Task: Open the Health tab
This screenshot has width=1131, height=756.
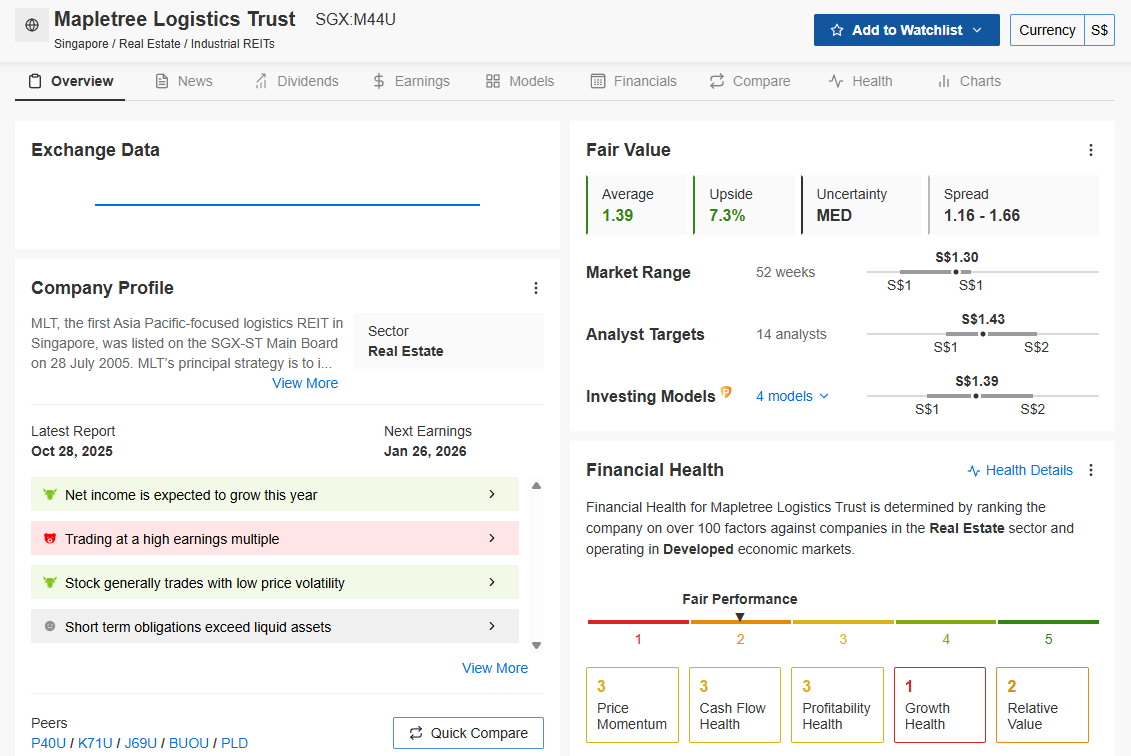Action: (x=861, y=82)
